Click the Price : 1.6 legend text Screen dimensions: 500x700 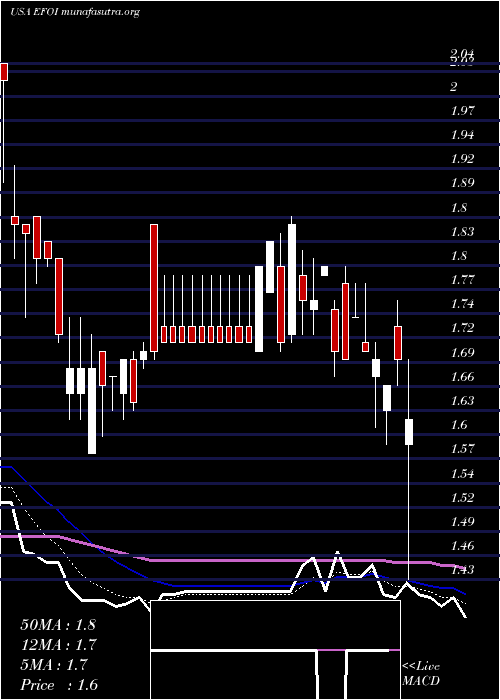59,684
